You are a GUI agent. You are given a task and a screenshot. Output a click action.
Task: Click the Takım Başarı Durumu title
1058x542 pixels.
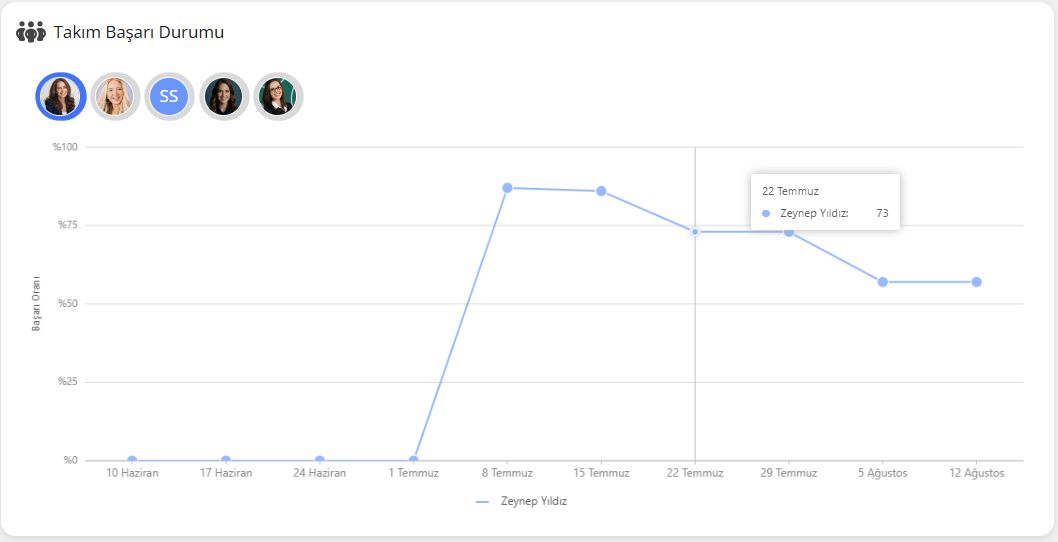[x=139, y=32]
